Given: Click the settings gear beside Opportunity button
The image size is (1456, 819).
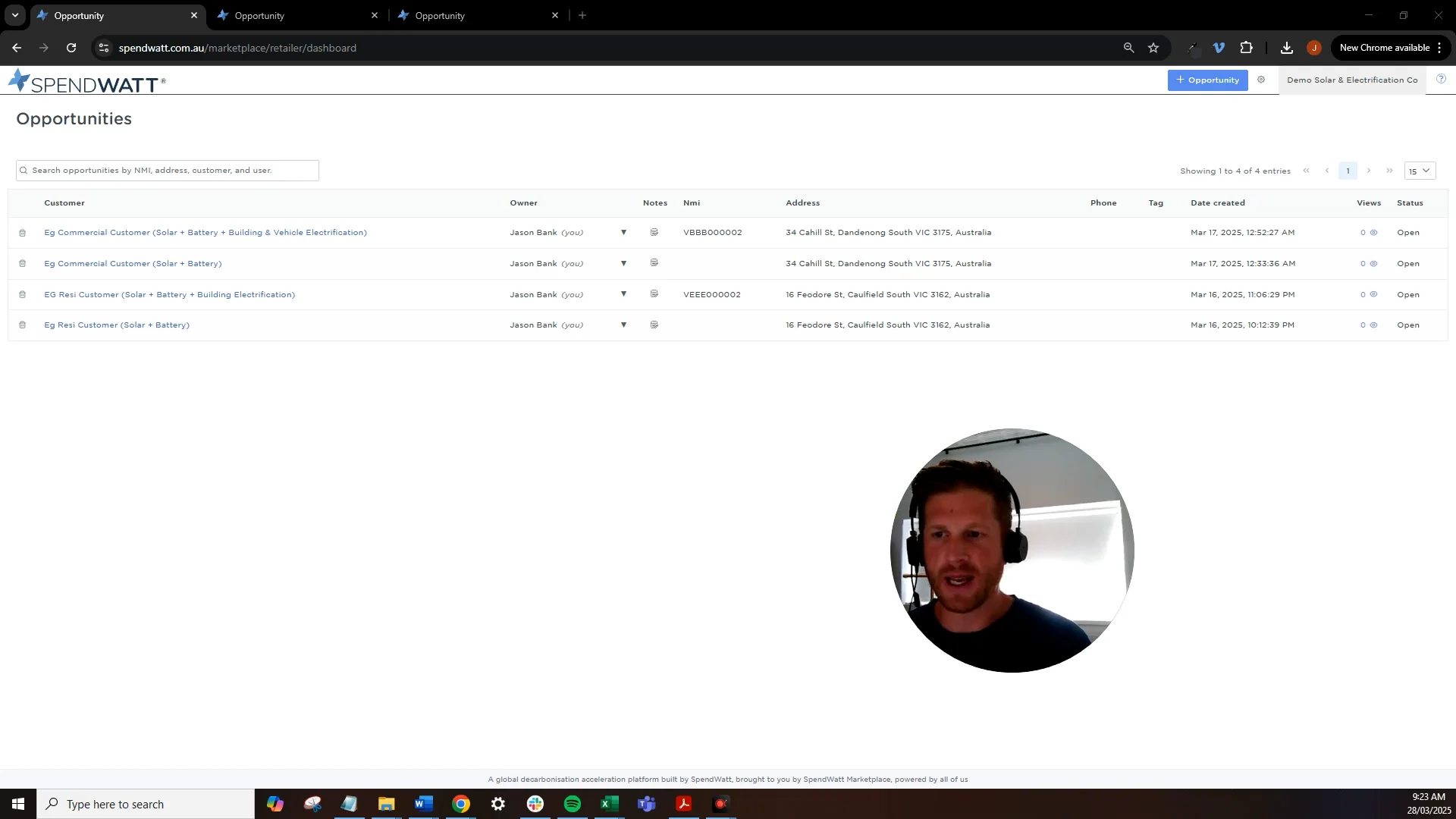Looking at the screenshot, I should (1261, 80).
